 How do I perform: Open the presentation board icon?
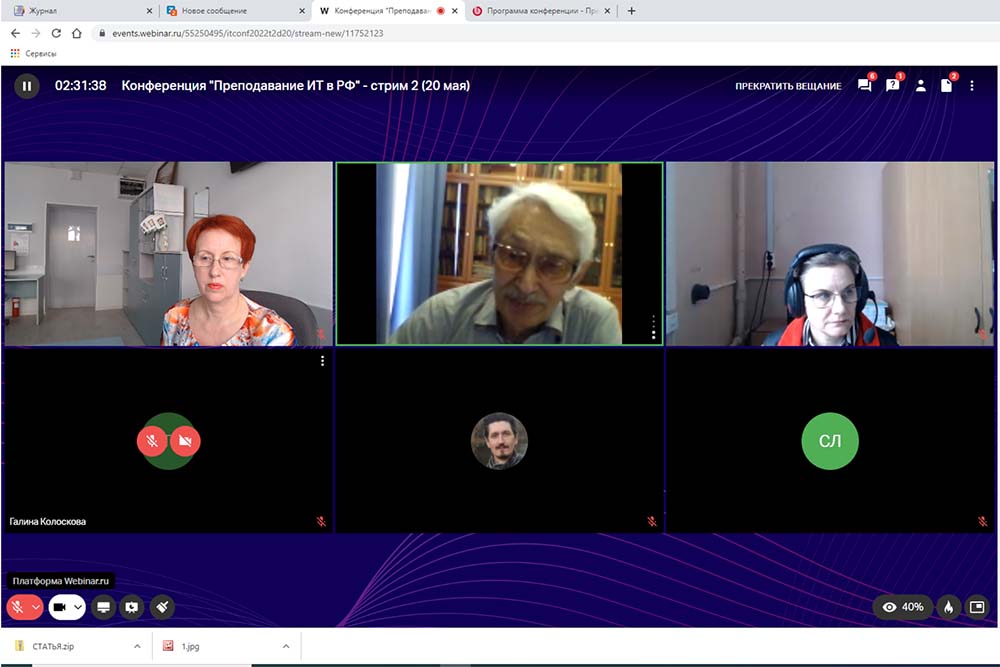pos(132,607)
